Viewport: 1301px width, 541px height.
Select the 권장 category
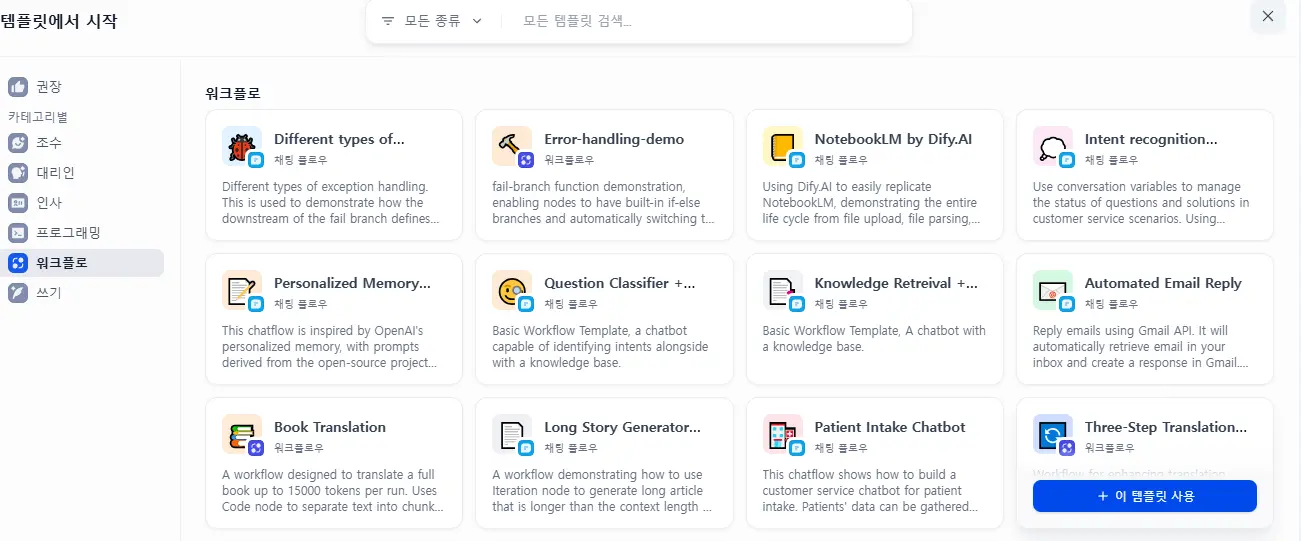[x=82, y=87]
